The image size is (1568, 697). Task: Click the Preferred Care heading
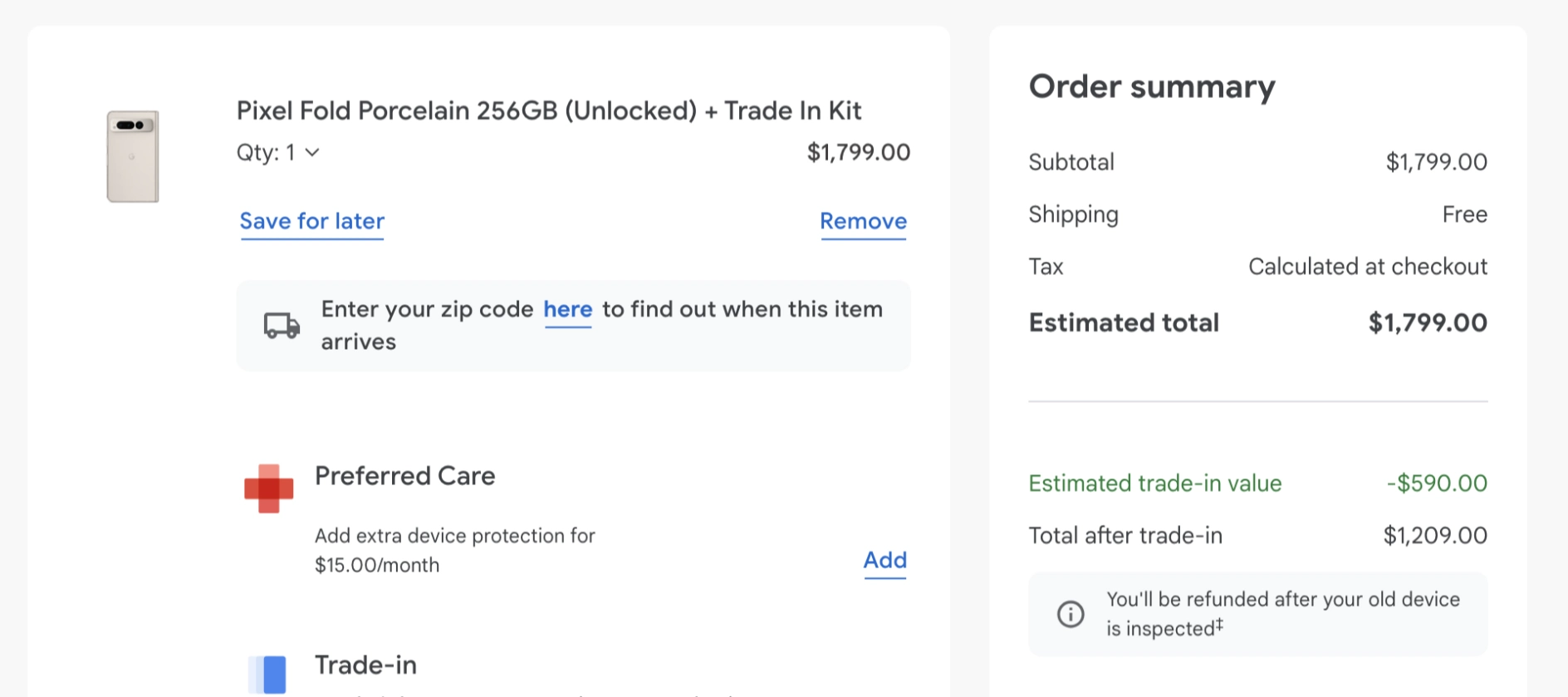point(404,476)
